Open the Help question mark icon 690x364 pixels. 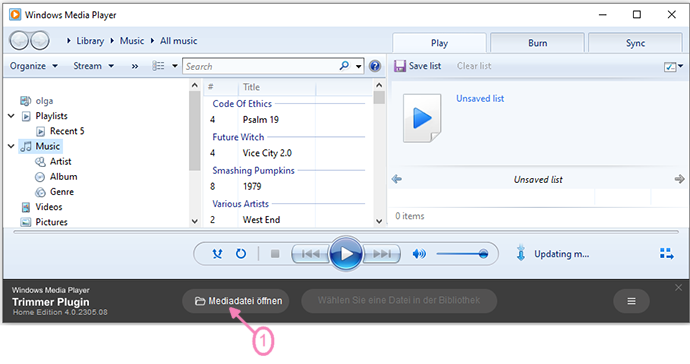(x=375, y=66)
